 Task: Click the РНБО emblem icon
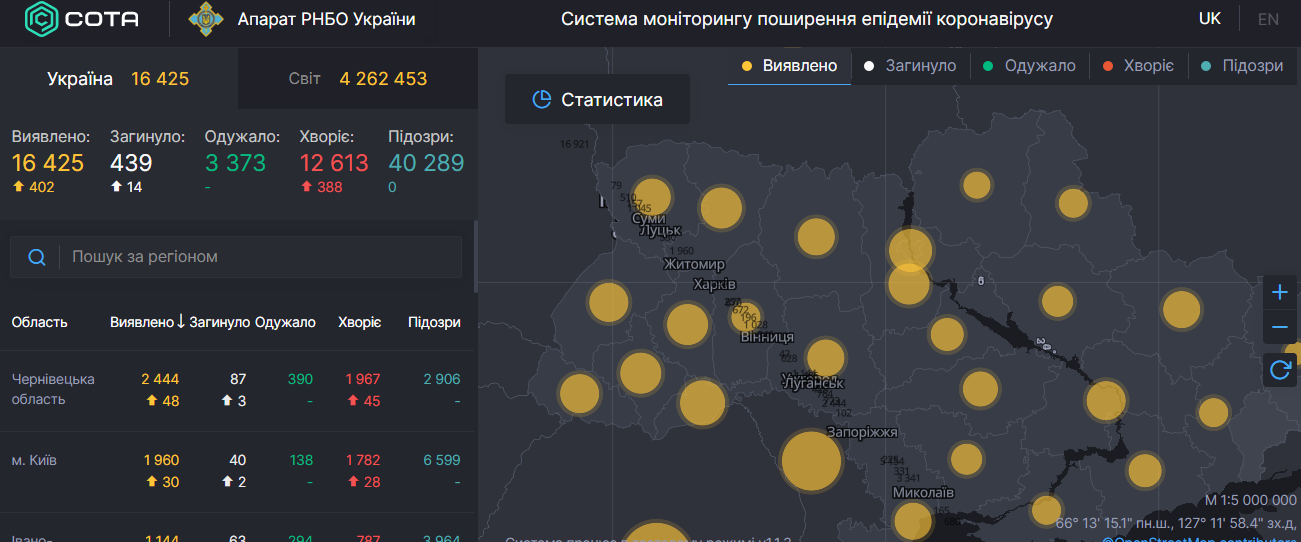click(206, 19)
